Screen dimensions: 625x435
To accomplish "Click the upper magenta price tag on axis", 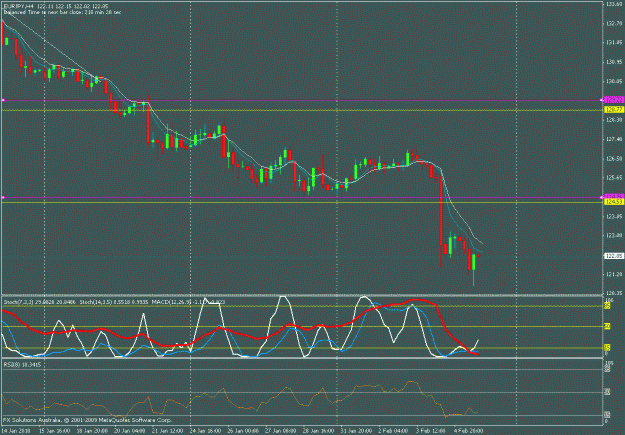I will (614, 100).
